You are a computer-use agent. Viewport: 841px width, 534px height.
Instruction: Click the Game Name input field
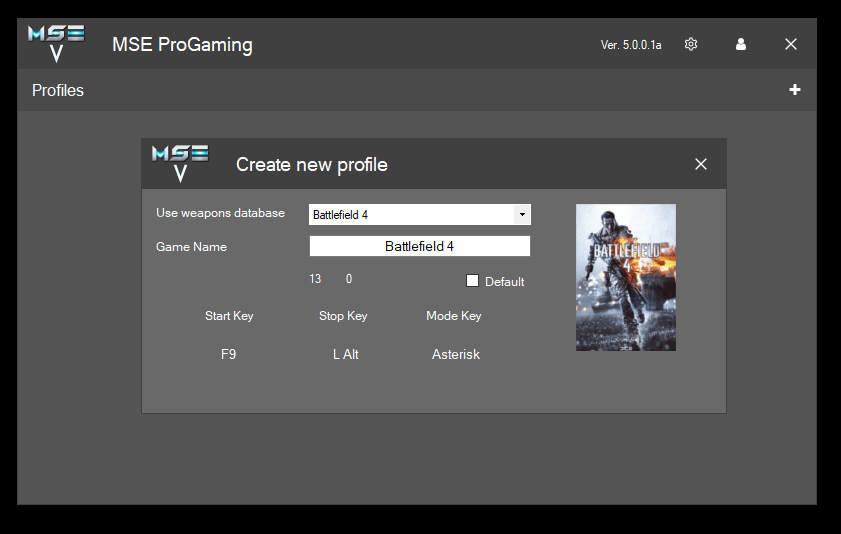pyautogui.click(x=419, y=246)
